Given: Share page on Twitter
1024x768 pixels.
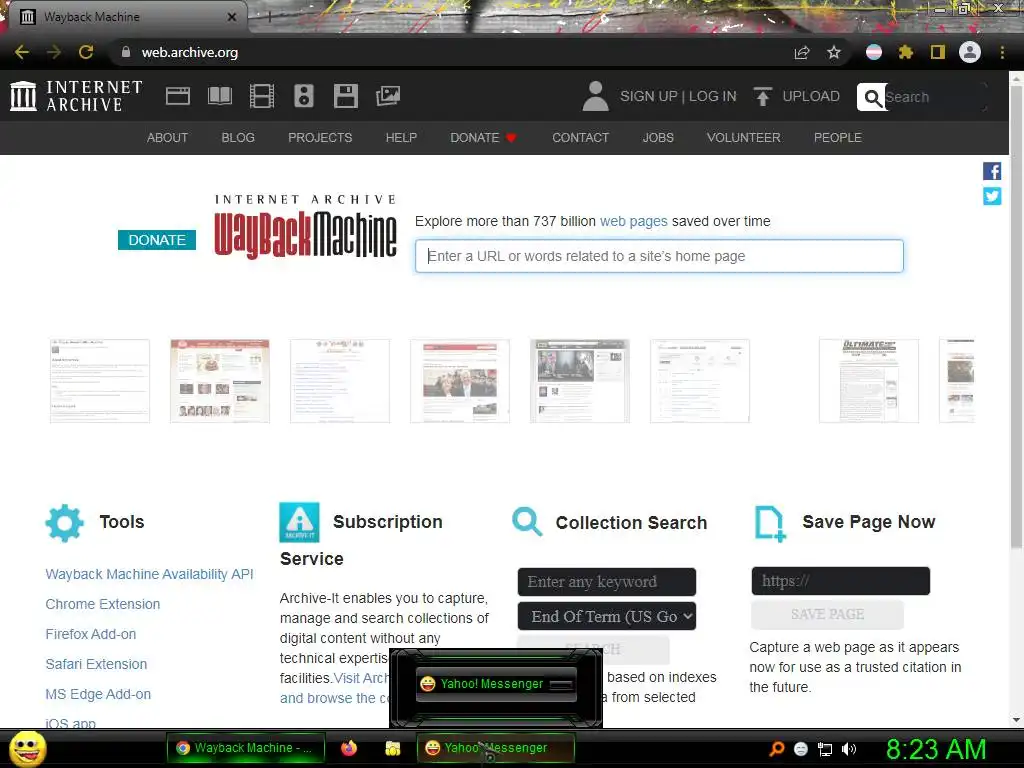Looking at the screenshot, I should [992, 196].
